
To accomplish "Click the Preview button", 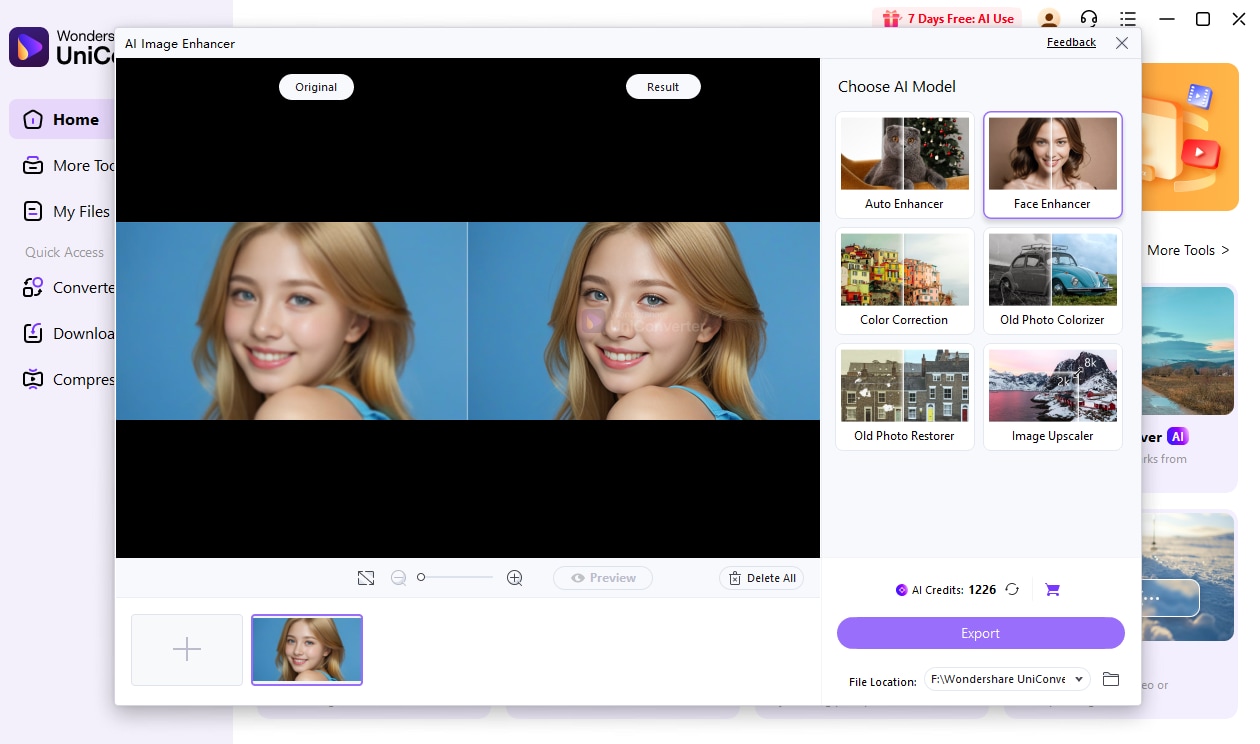I will [x=603, y=578].
